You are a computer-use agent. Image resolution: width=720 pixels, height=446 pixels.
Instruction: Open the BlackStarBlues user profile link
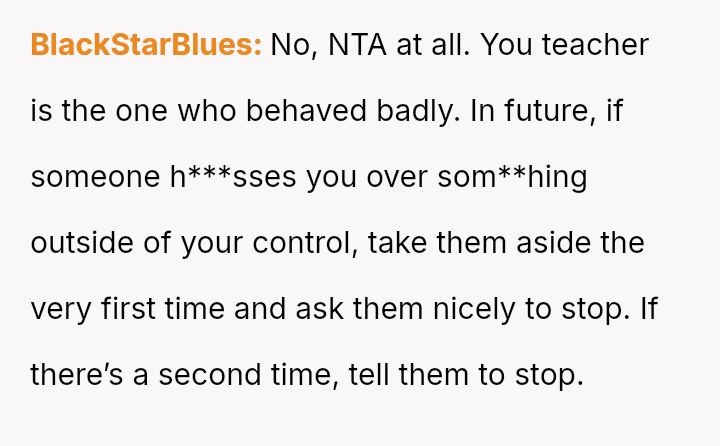click(146, 45)
